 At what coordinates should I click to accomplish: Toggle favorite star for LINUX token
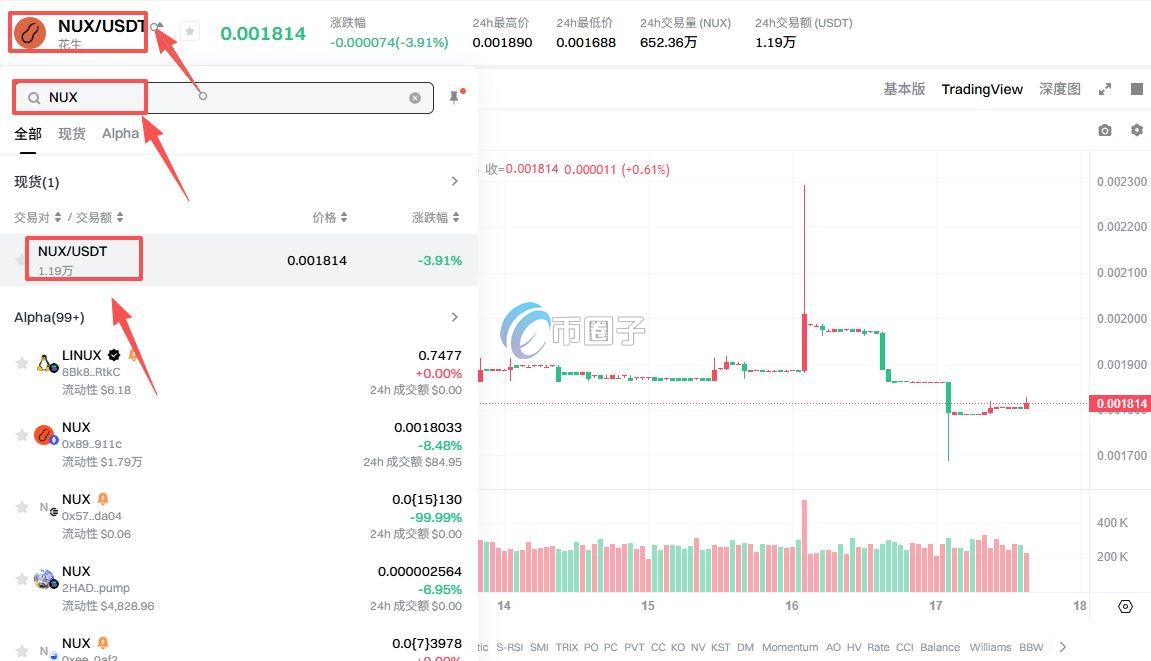[22, 364]
